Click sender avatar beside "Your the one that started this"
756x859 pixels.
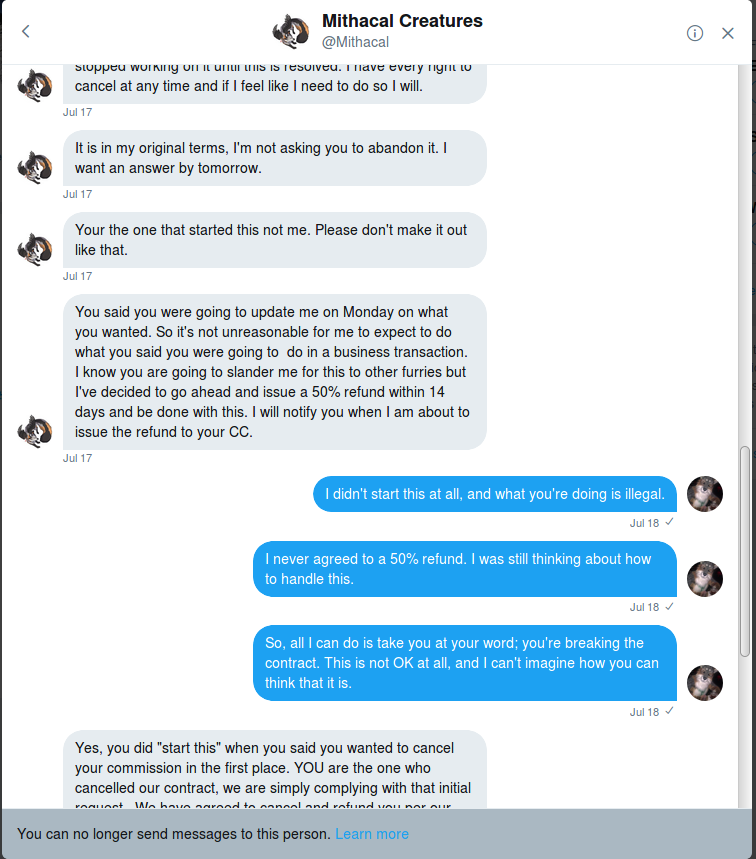point(35,249)
